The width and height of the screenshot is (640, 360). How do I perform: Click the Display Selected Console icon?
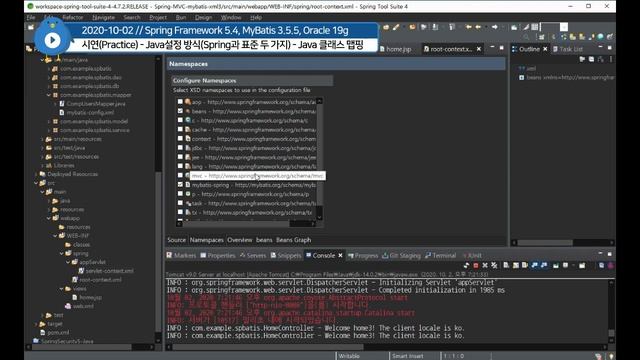pyautogui.click(x=565, y=265)
